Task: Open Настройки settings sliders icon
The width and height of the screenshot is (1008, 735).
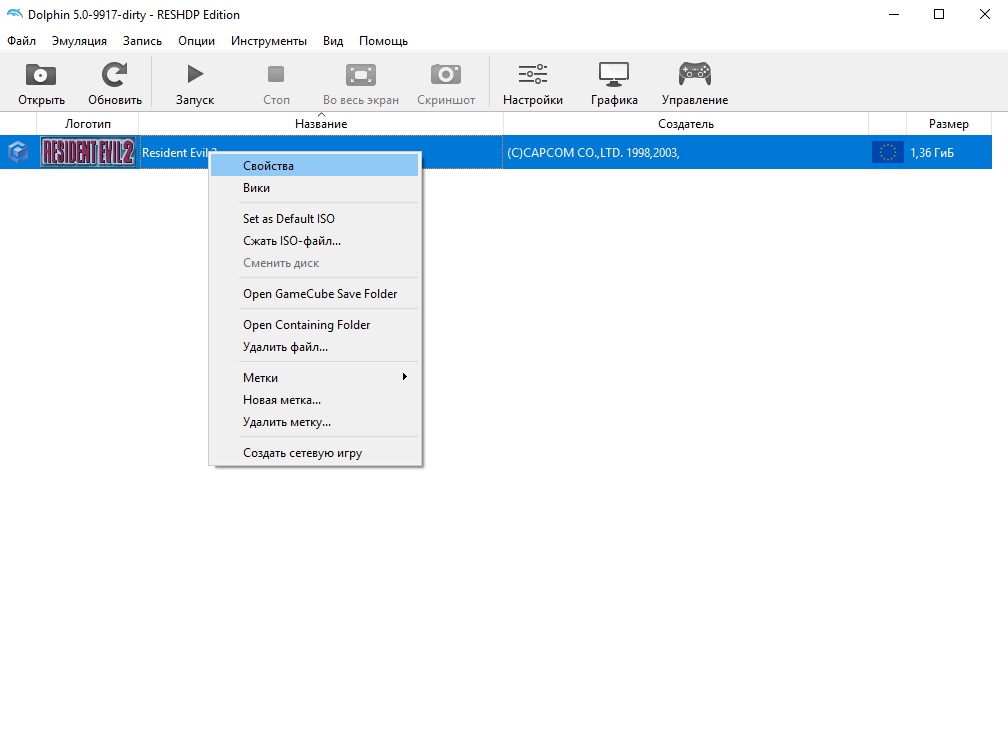Action: coord(532,75)
